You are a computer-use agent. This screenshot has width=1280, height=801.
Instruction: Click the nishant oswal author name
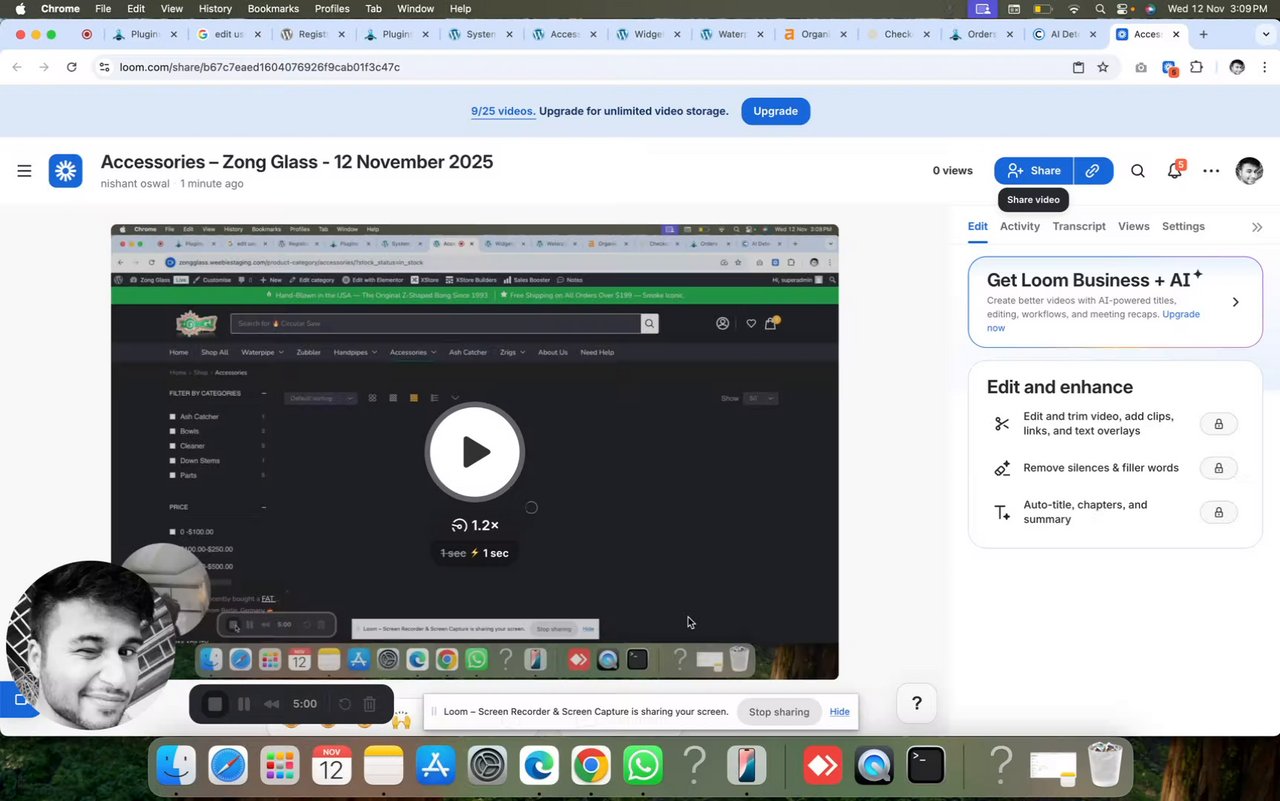(136, 184)
